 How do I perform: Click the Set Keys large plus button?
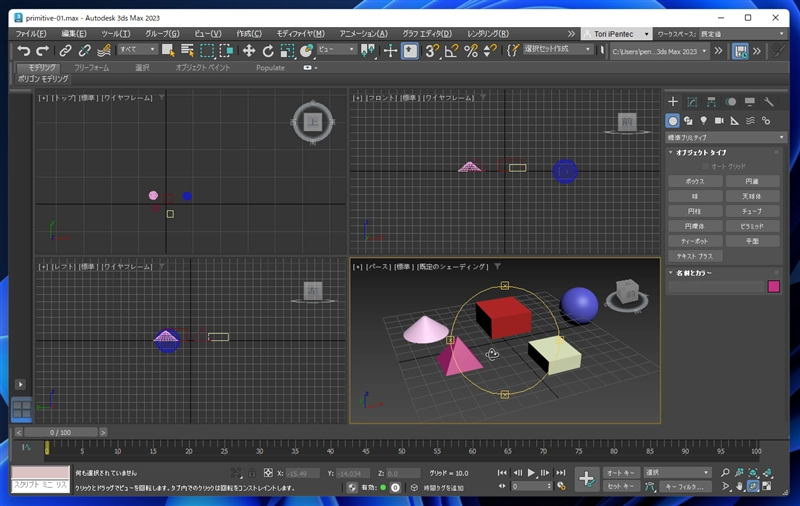(587, 479)
